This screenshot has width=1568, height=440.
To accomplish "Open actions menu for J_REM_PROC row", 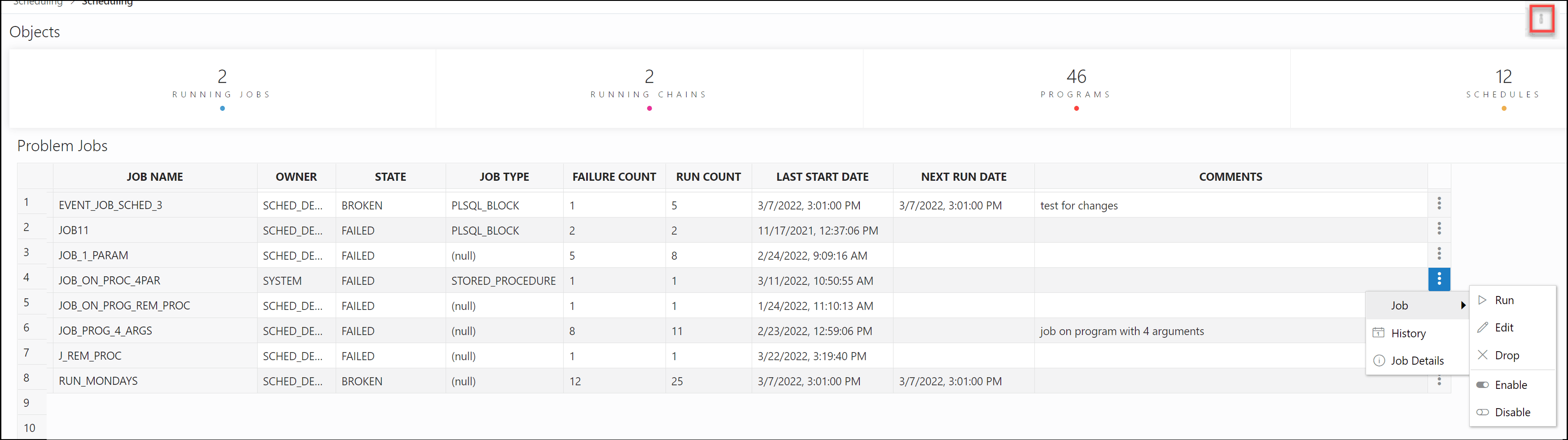I will (x=1439, y=355).
